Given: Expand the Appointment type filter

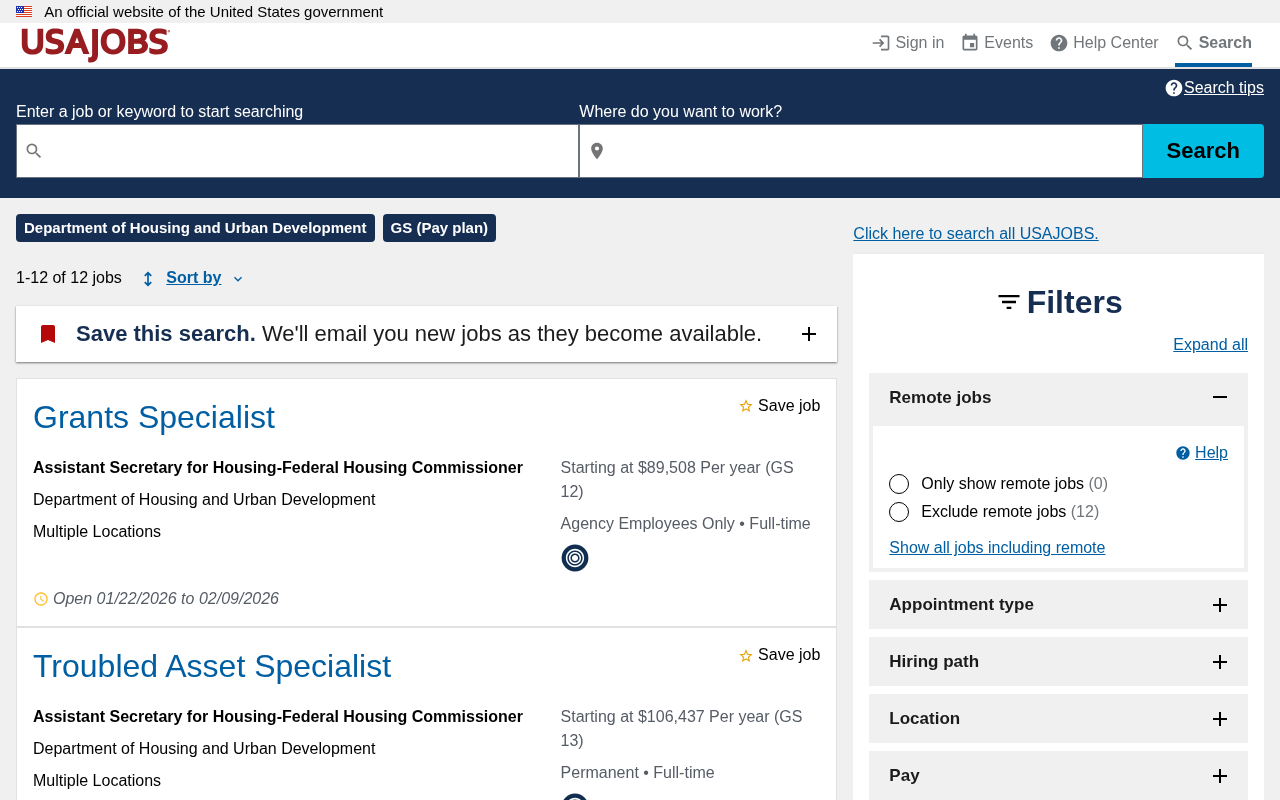Looking at the screenshot, I should 1220,605.
